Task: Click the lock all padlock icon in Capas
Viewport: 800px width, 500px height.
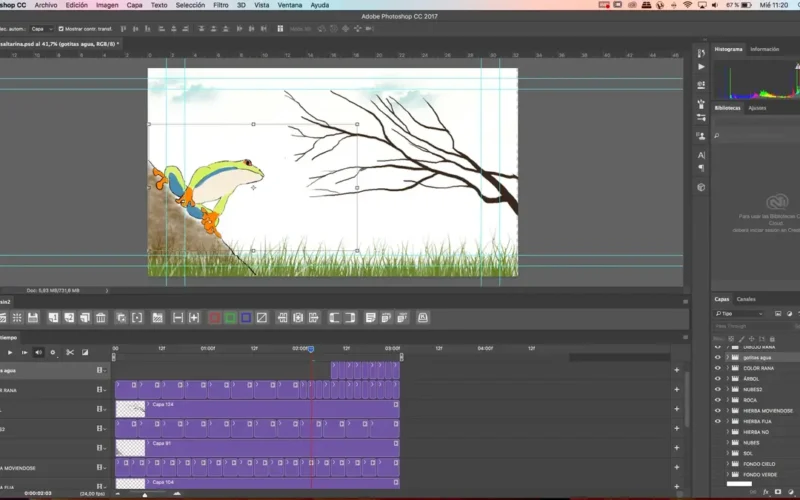Action: tap(772, 339)
